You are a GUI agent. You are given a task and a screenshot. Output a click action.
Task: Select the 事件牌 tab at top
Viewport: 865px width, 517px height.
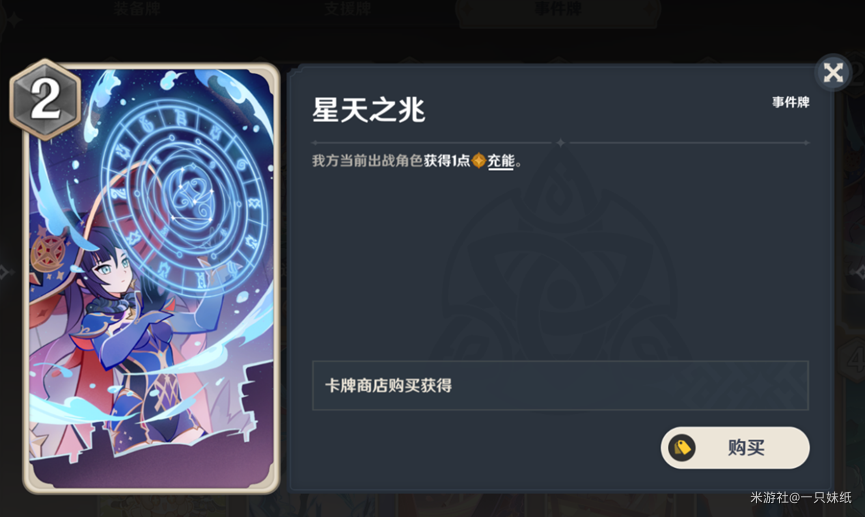click(558, 9)
